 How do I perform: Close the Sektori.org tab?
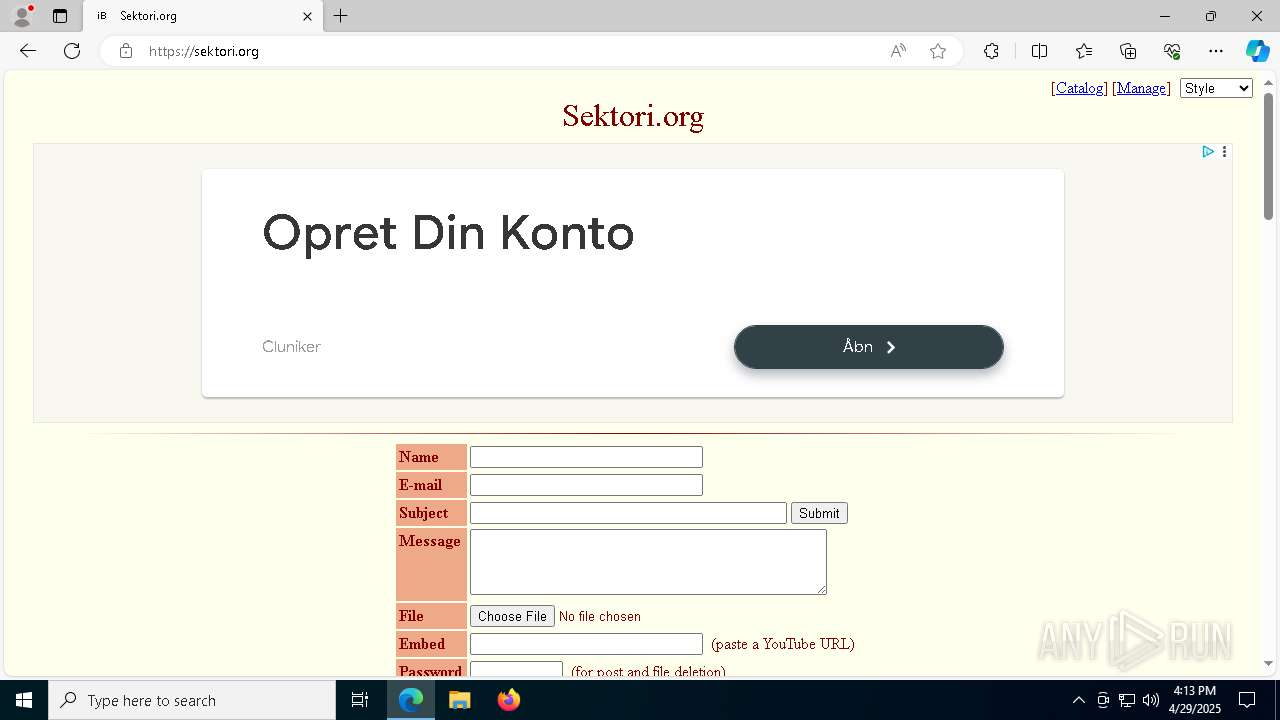tap(307, 16)
